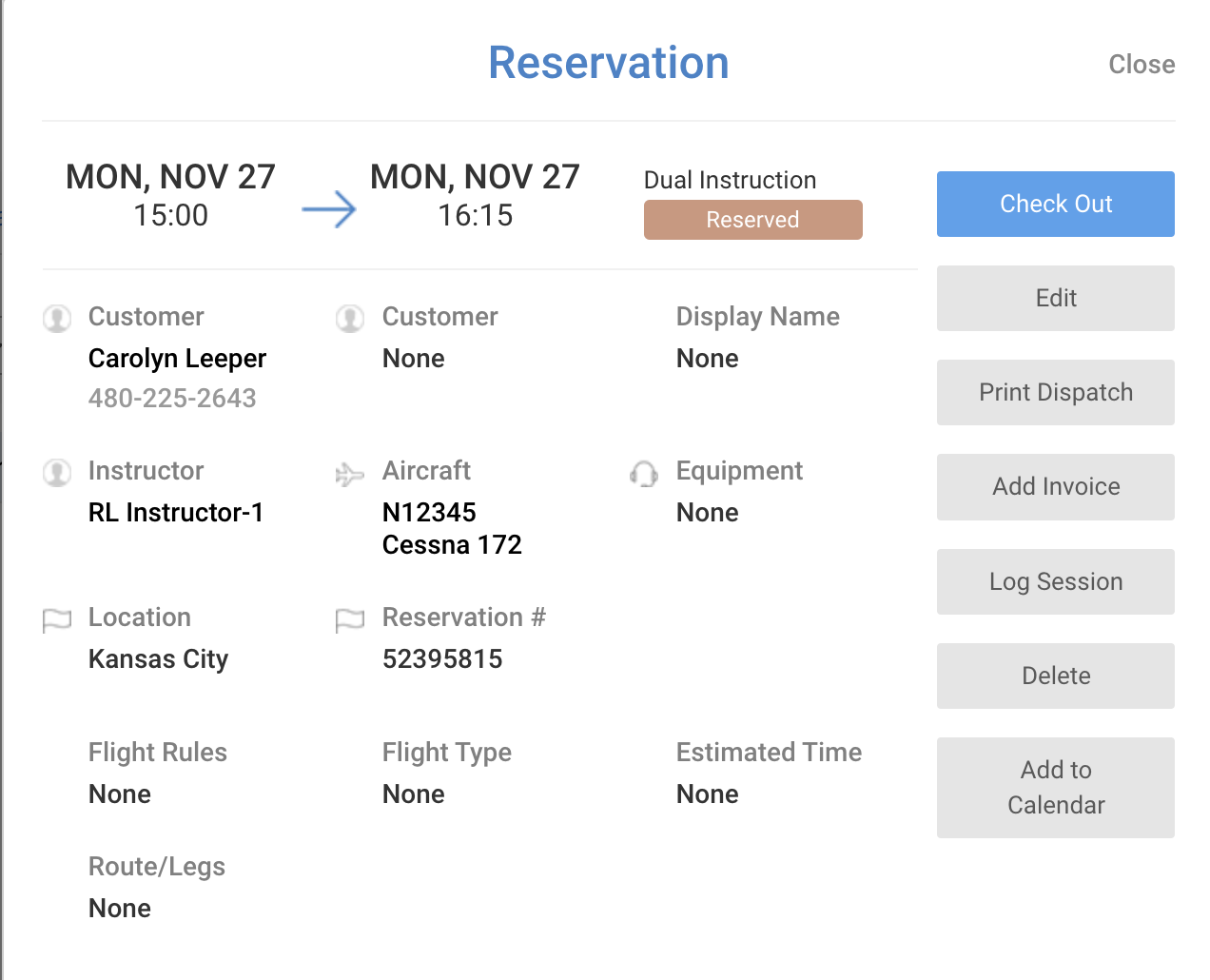Click the Display Name label
1210x980 pixels.
click(757, 317)
